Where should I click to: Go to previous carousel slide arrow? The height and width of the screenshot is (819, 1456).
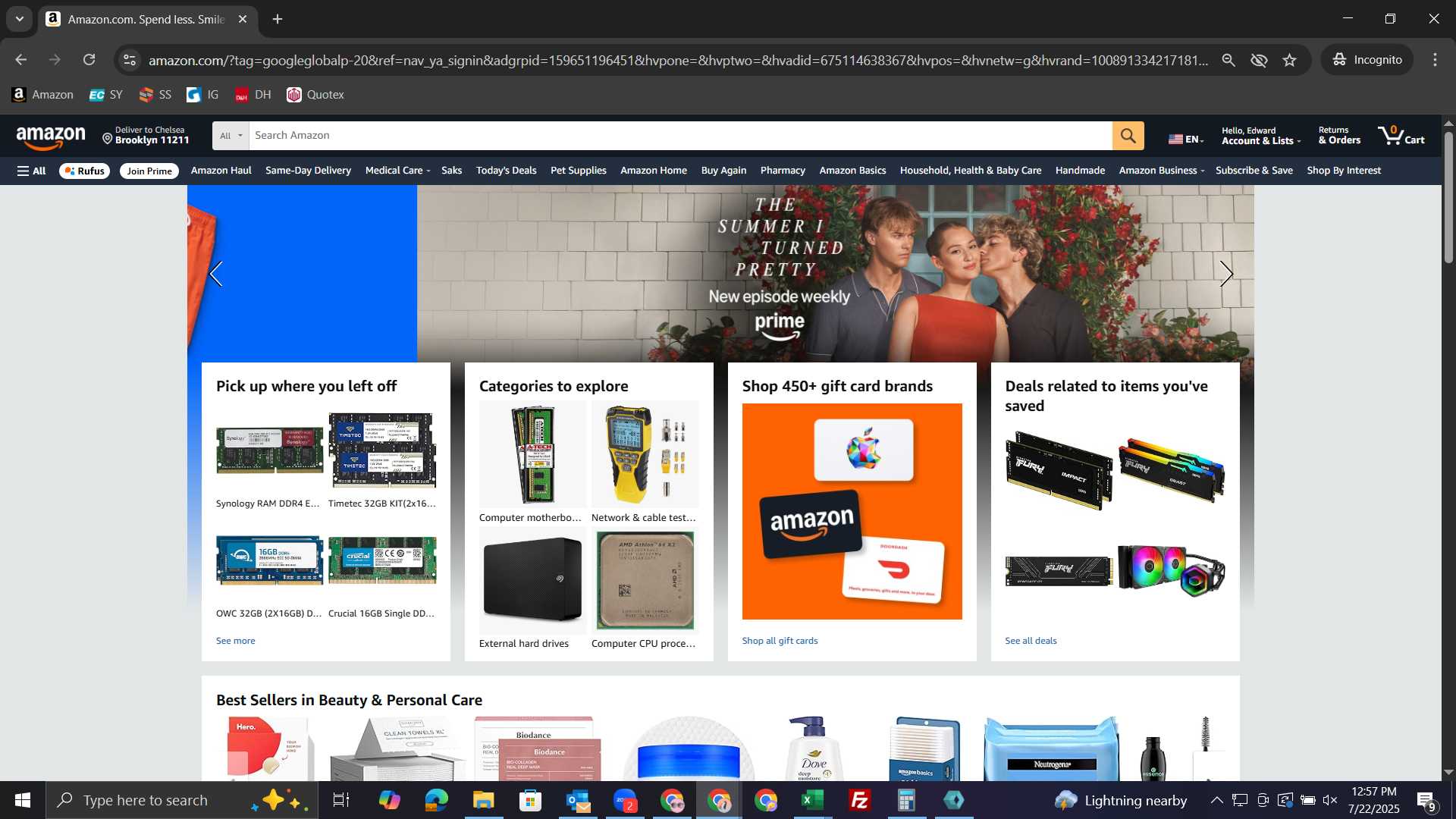pyautogui.click(x=216, y=274)
